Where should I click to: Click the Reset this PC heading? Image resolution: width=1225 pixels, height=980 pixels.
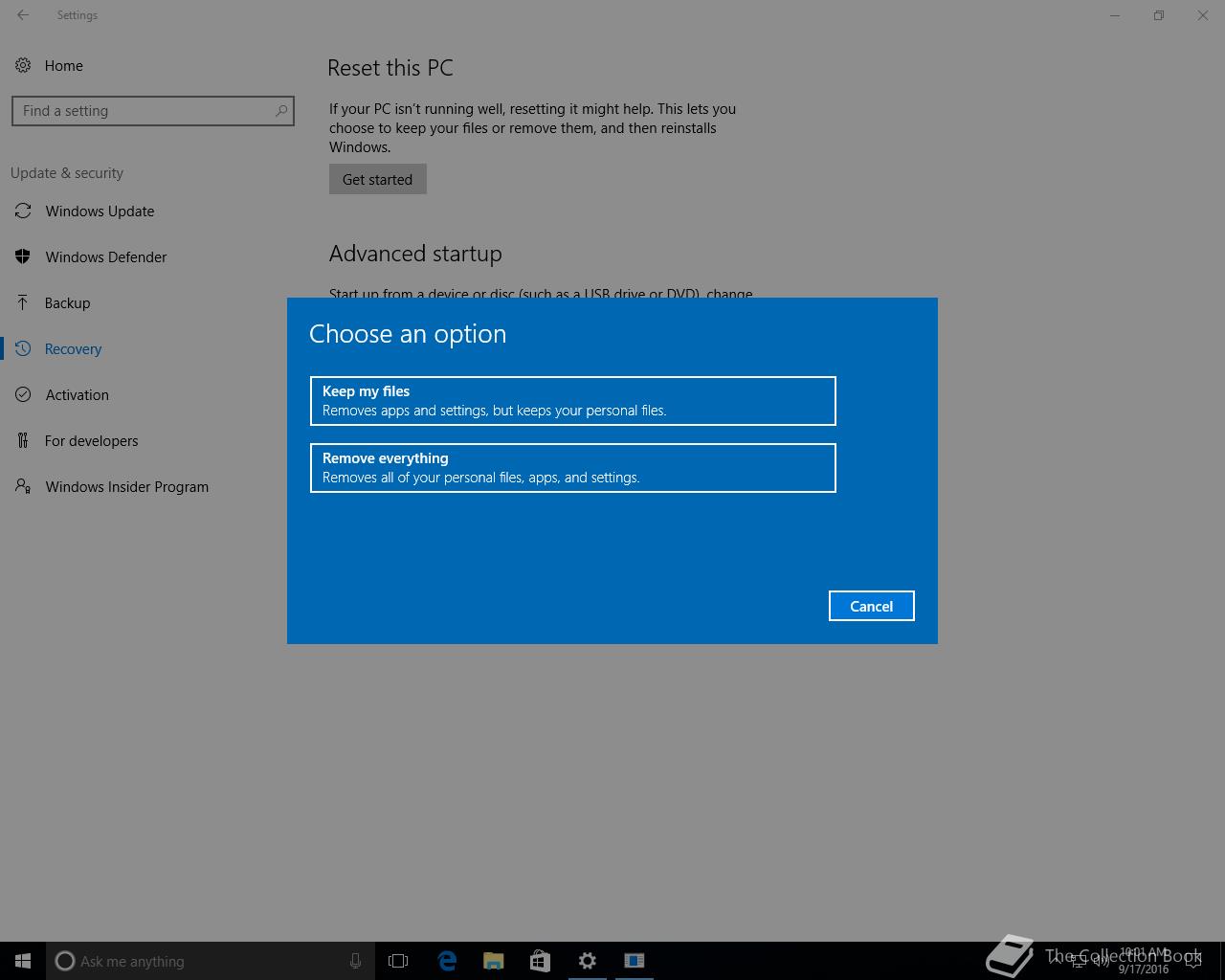pyautogui.click(x=390, y=68)
